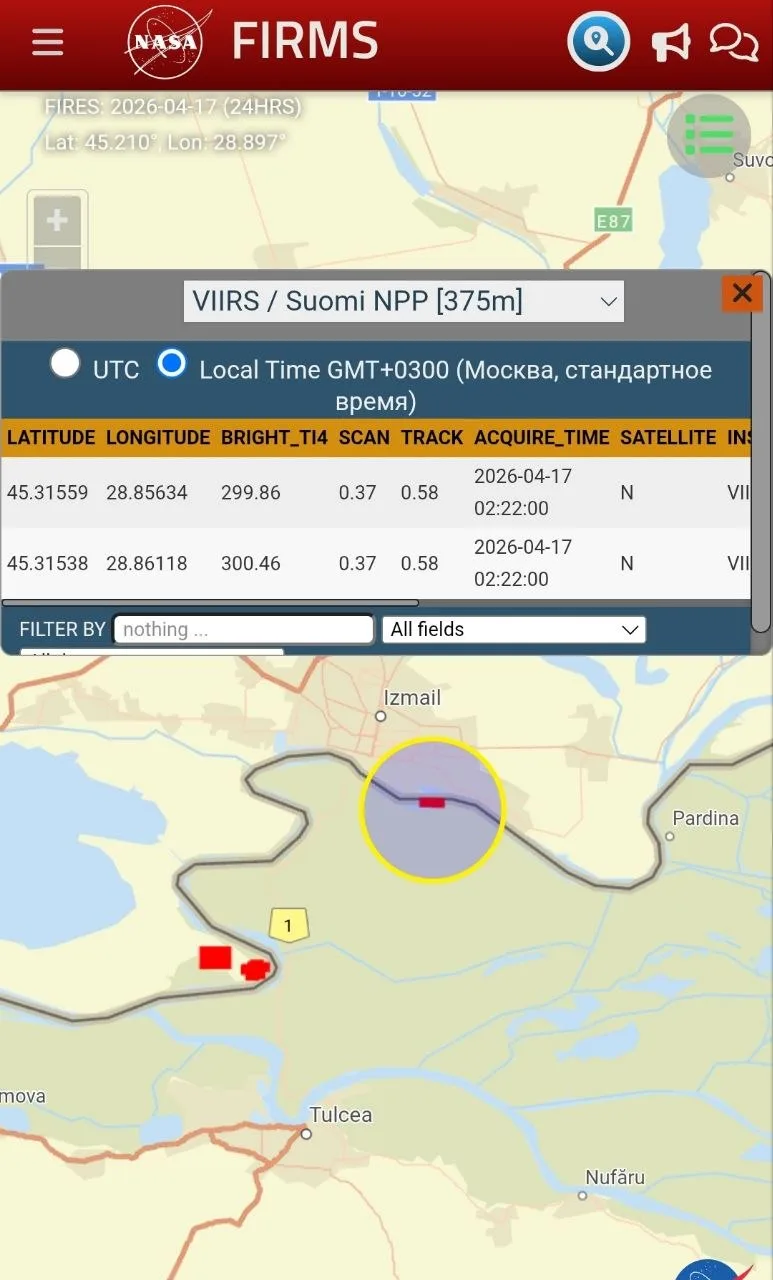Select the Local Time GMT+0300 option
Image resolution: width=773 pixels, height=1280 pixels.
[172, 363]
